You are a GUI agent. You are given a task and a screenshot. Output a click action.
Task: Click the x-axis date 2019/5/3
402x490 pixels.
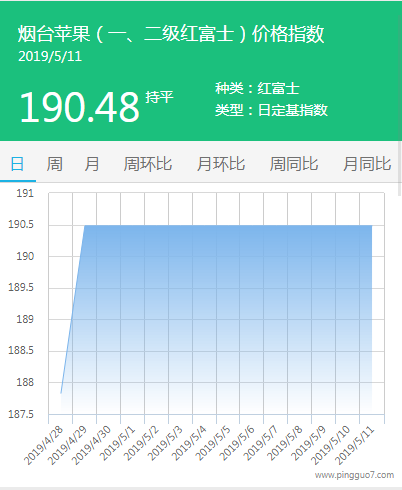click(166, 443)
